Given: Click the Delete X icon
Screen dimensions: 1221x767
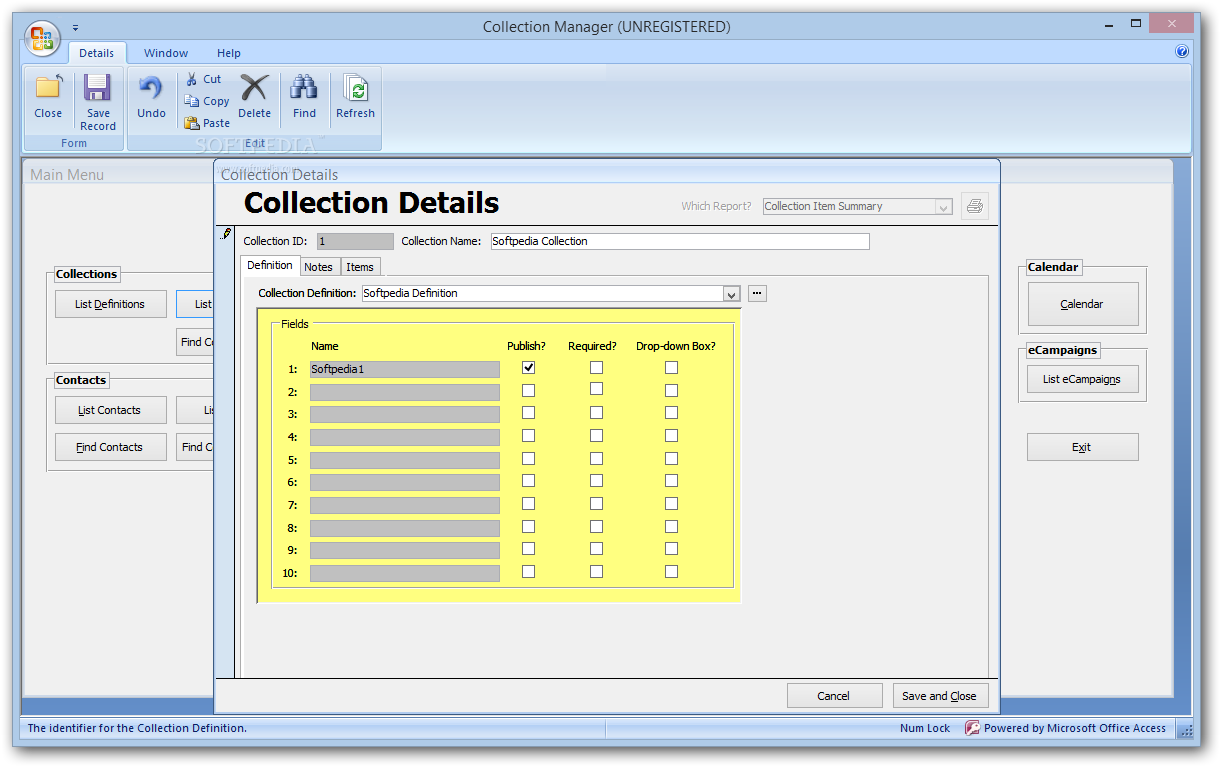Looking at the screenshot, I should click(254, 88).
